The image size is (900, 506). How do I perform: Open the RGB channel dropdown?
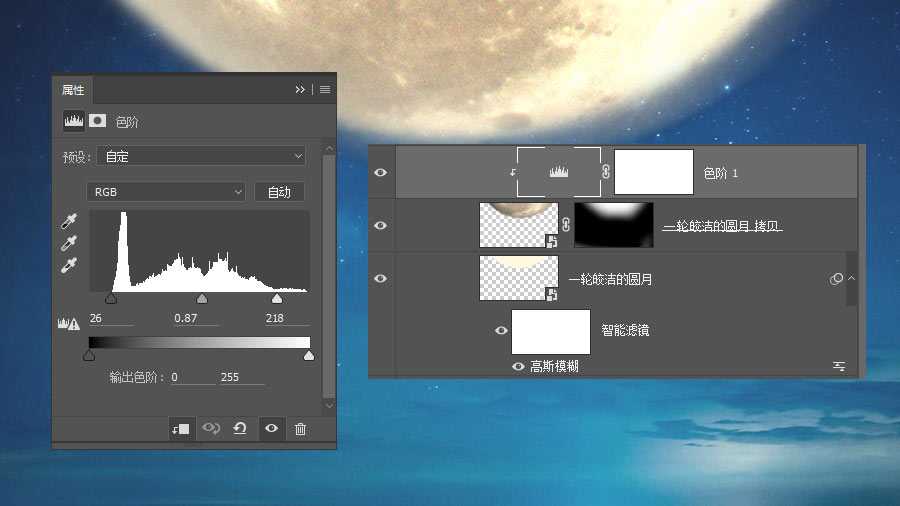(167, 191)
